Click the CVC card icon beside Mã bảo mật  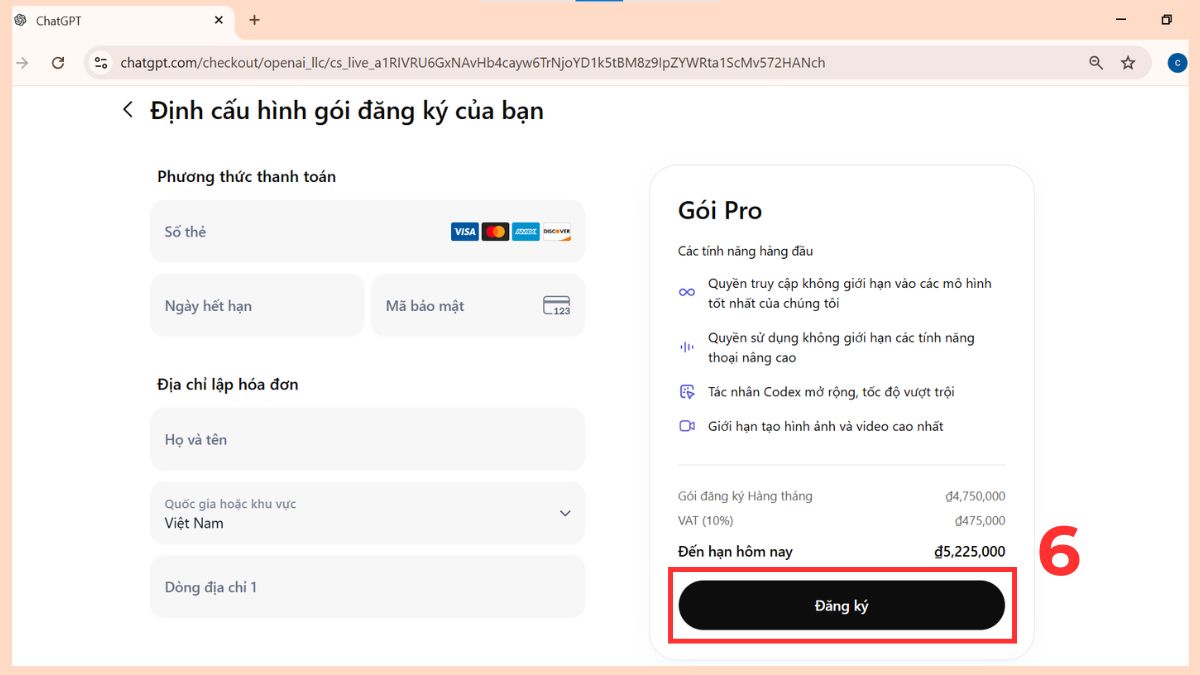click(x=555, y=305)
